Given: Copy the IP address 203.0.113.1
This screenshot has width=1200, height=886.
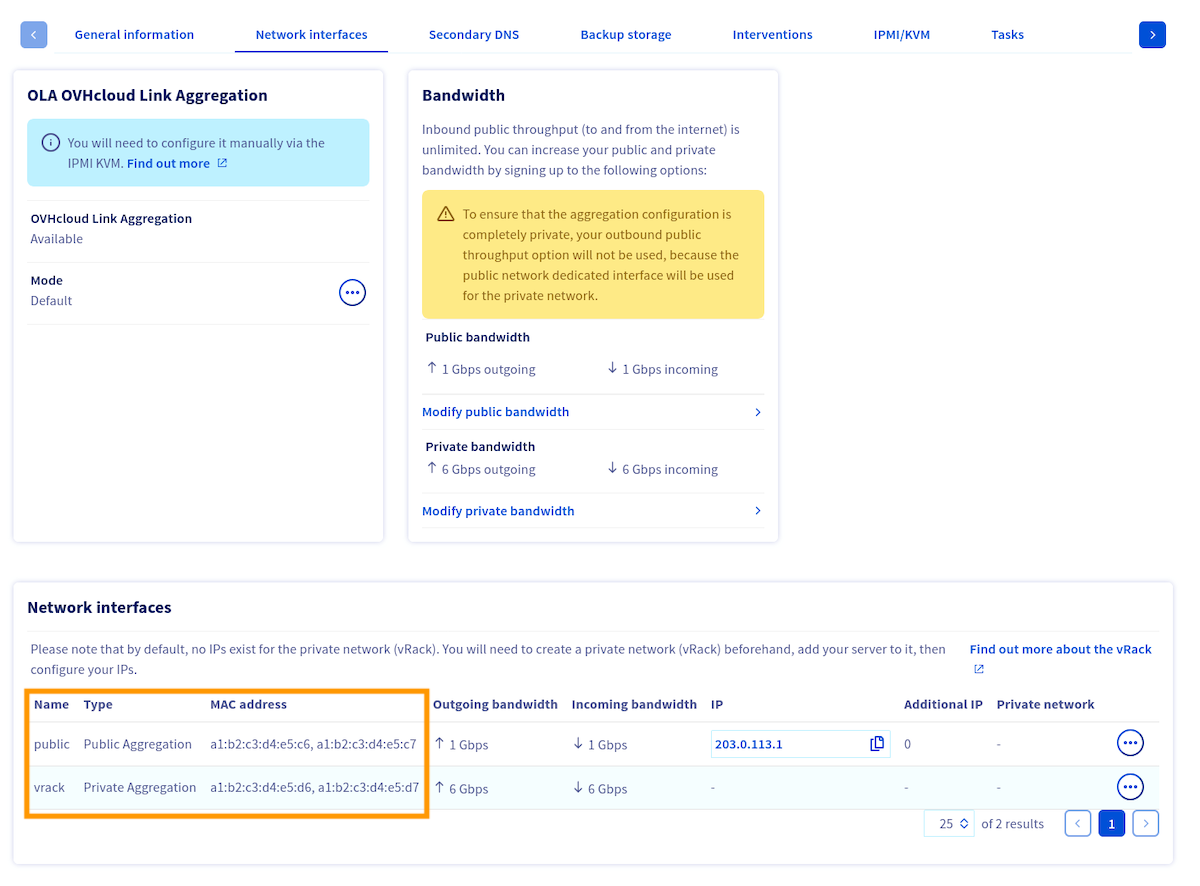Looking at the screenshot, I should pyautogui.click(x=877, y=743).
